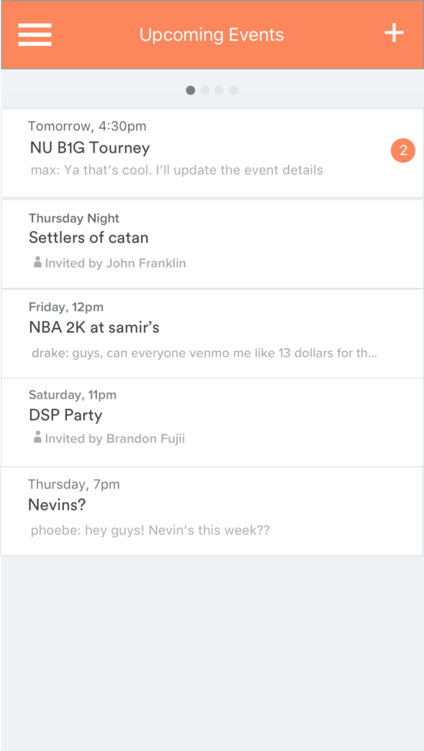Screen dimensions: 424x751
Task: Jump to fourth page indicator dot
Action: pos(233,90)
